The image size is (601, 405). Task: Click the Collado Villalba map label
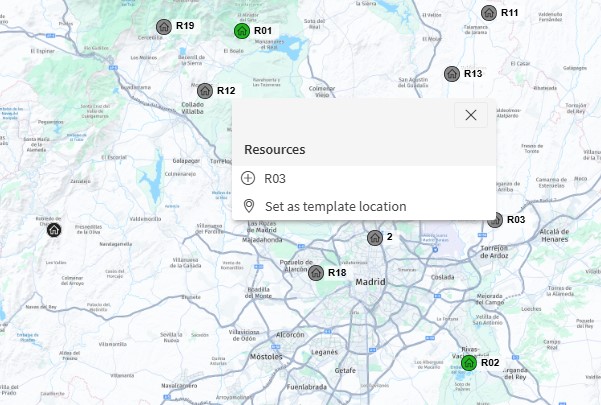tap(192, 108)
